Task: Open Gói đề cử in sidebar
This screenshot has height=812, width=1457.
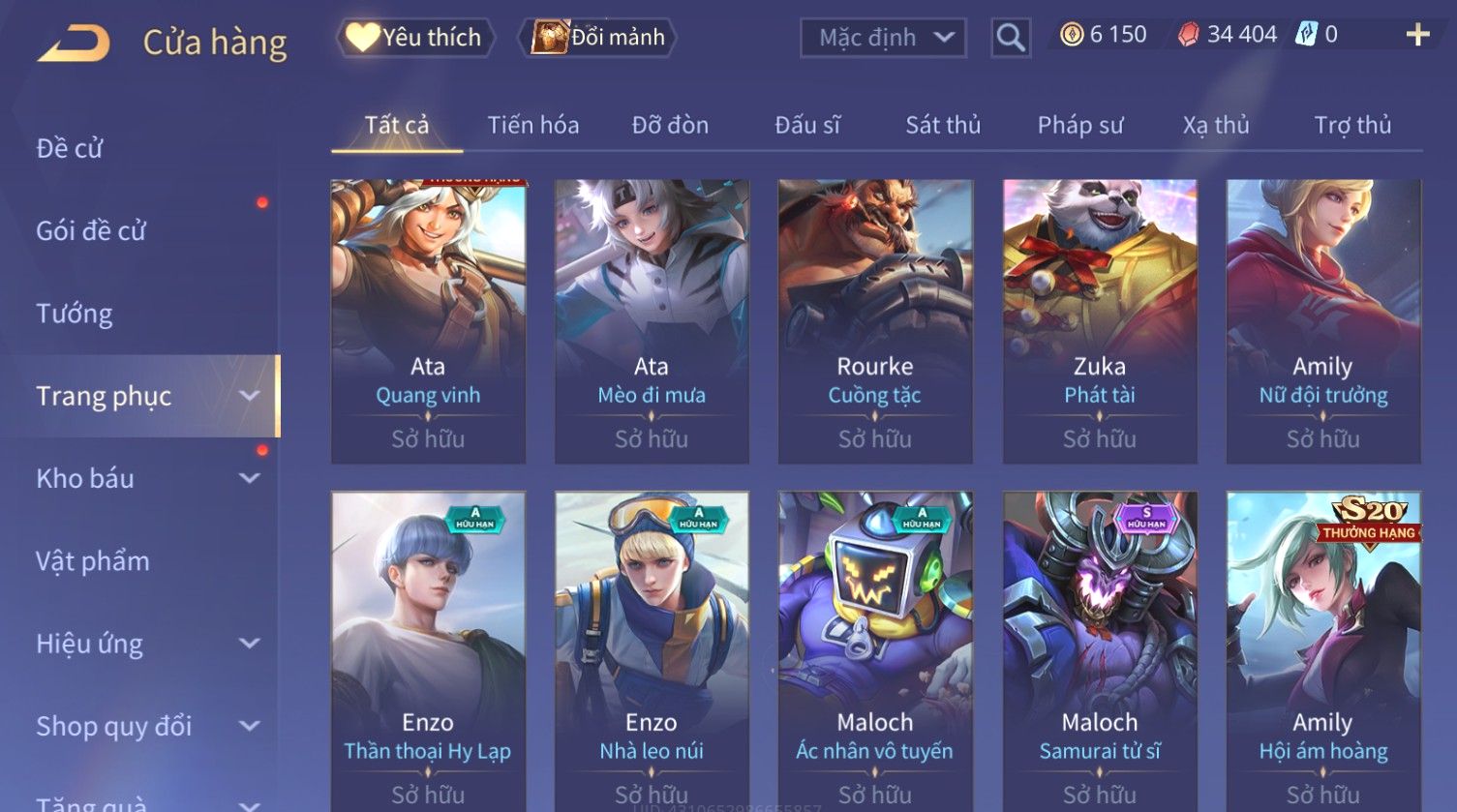Action: click(x=91, y=230)
